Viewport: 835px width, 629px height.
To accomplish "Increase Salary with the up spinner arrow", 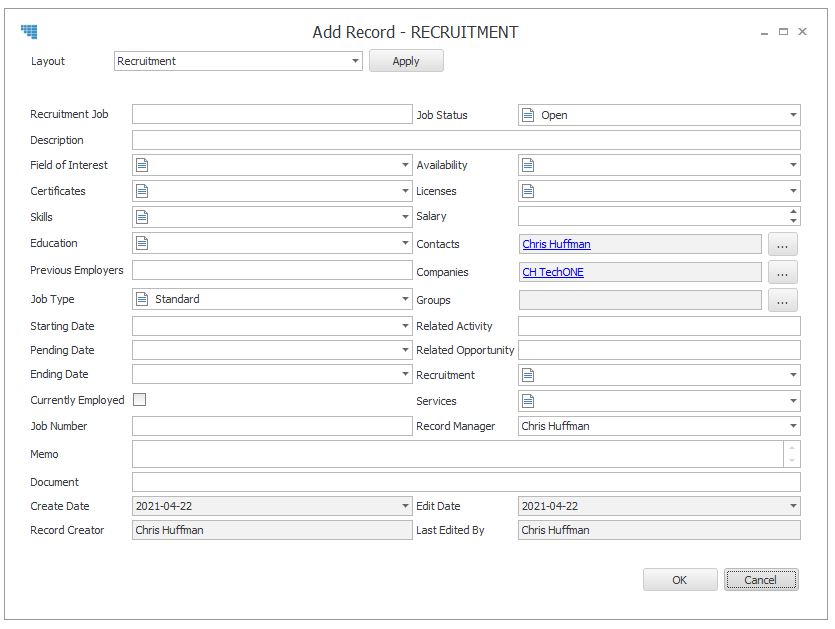I will 793,211.
